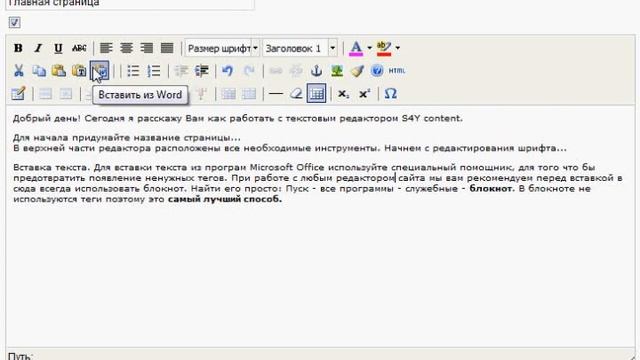Paste as plain text (clipboard with T)
Screen dimensions: 640x360
point(79,71)
